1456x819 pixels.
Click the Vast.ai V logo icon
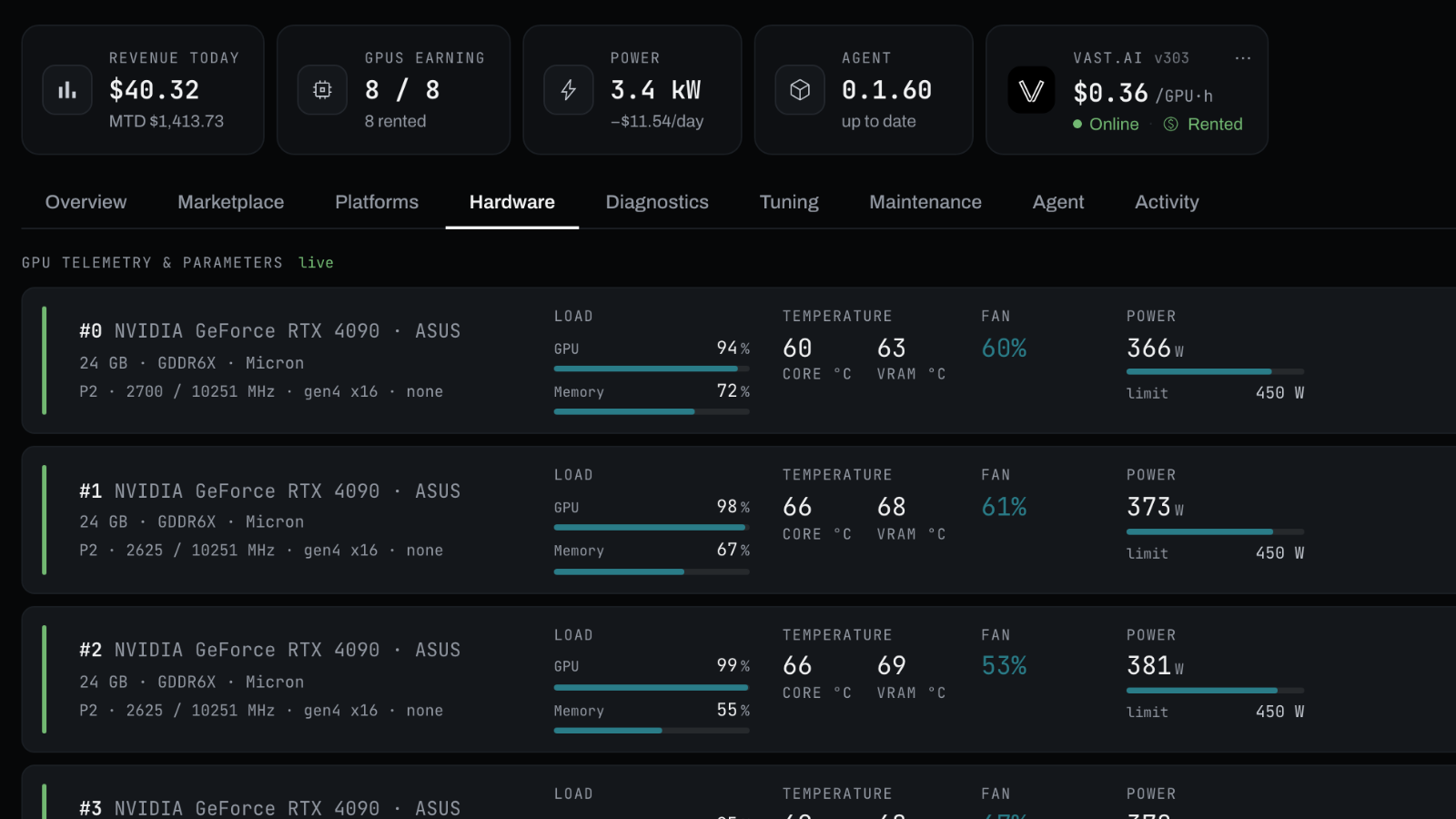pyautogui.click(x=1031, y=90)
